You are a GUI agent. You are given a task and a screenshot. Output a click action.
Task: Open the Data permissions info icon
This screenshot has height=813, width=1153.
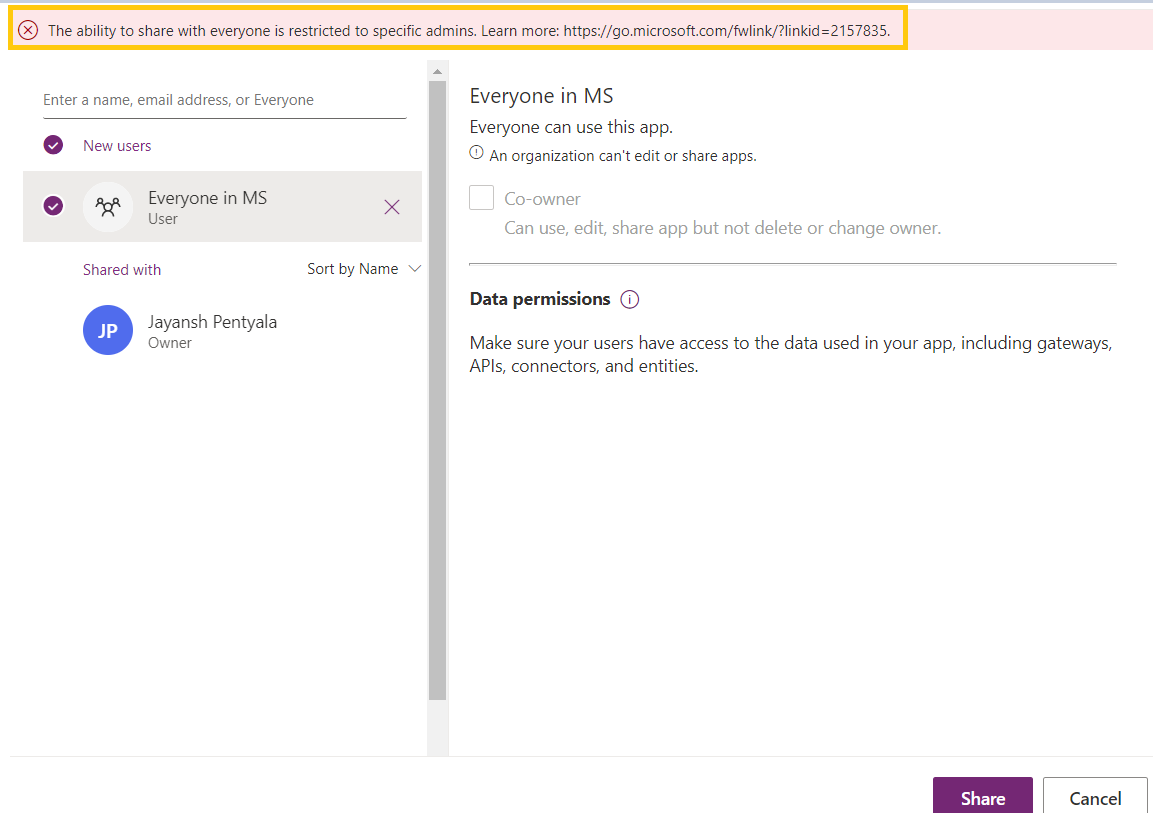[630, 299]
